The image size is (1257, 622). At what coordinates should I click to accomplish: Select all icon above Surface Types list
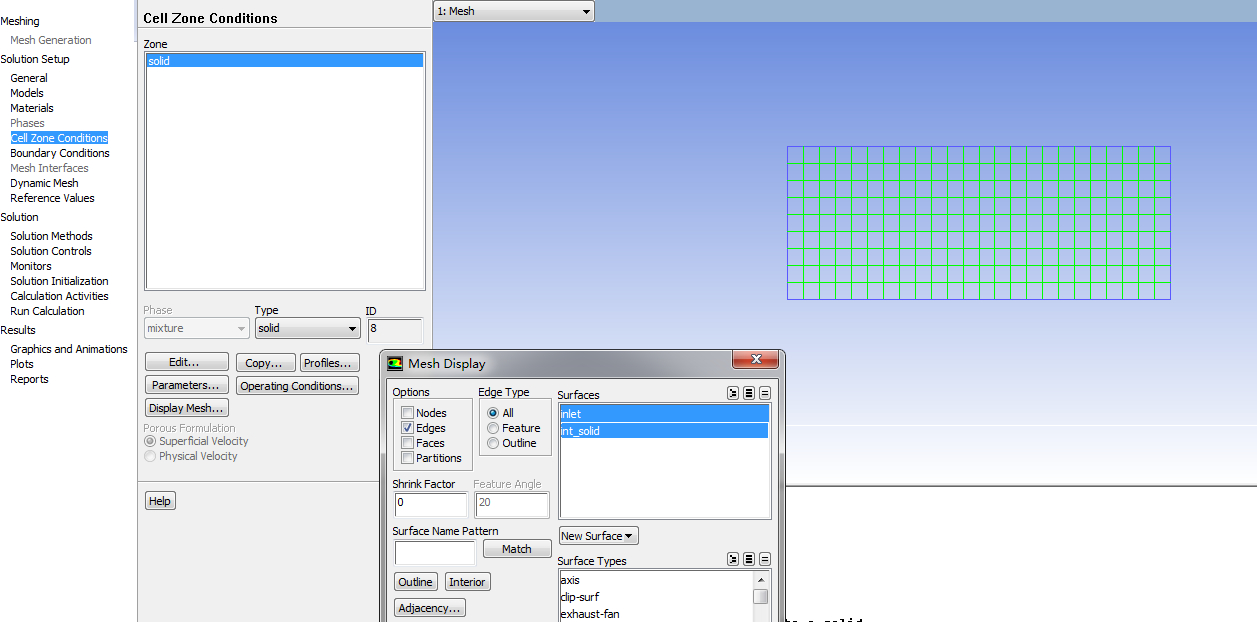tap(749, 559)
